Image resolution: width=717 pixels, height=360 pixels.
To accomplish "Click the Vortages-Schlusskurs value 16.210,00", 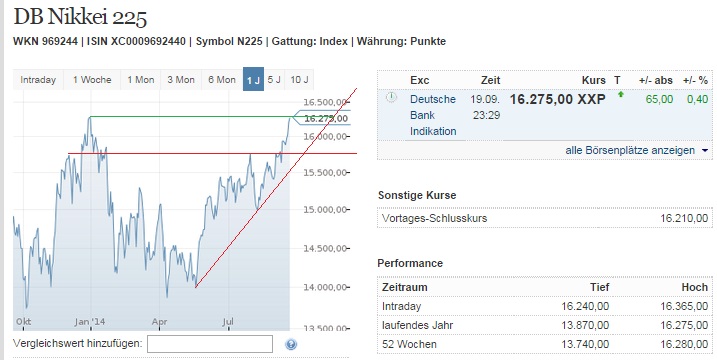I will [684, 218].
